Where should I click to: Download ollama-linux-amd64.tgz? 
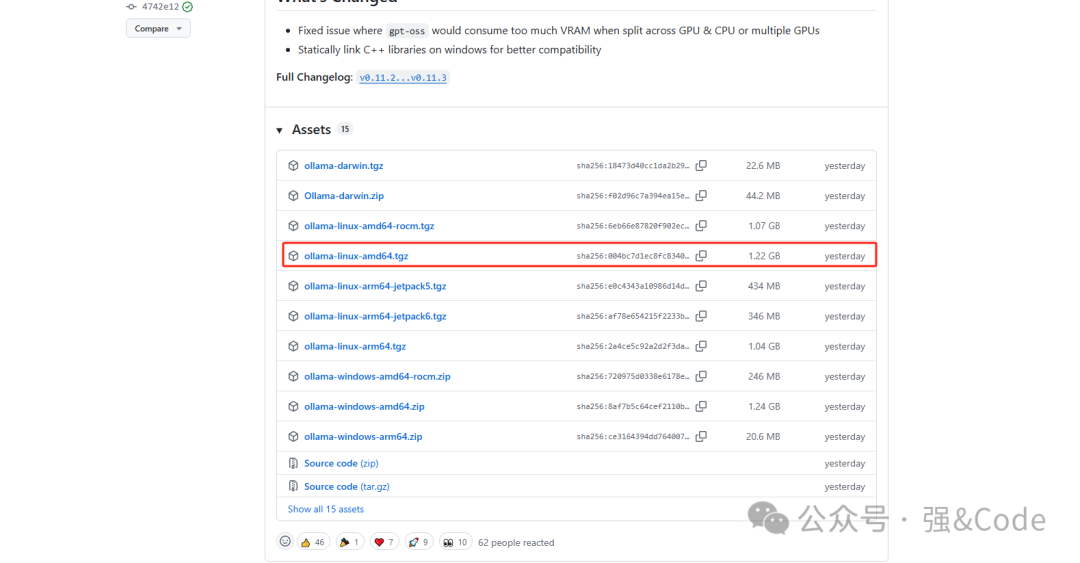(x=356, y=256)
